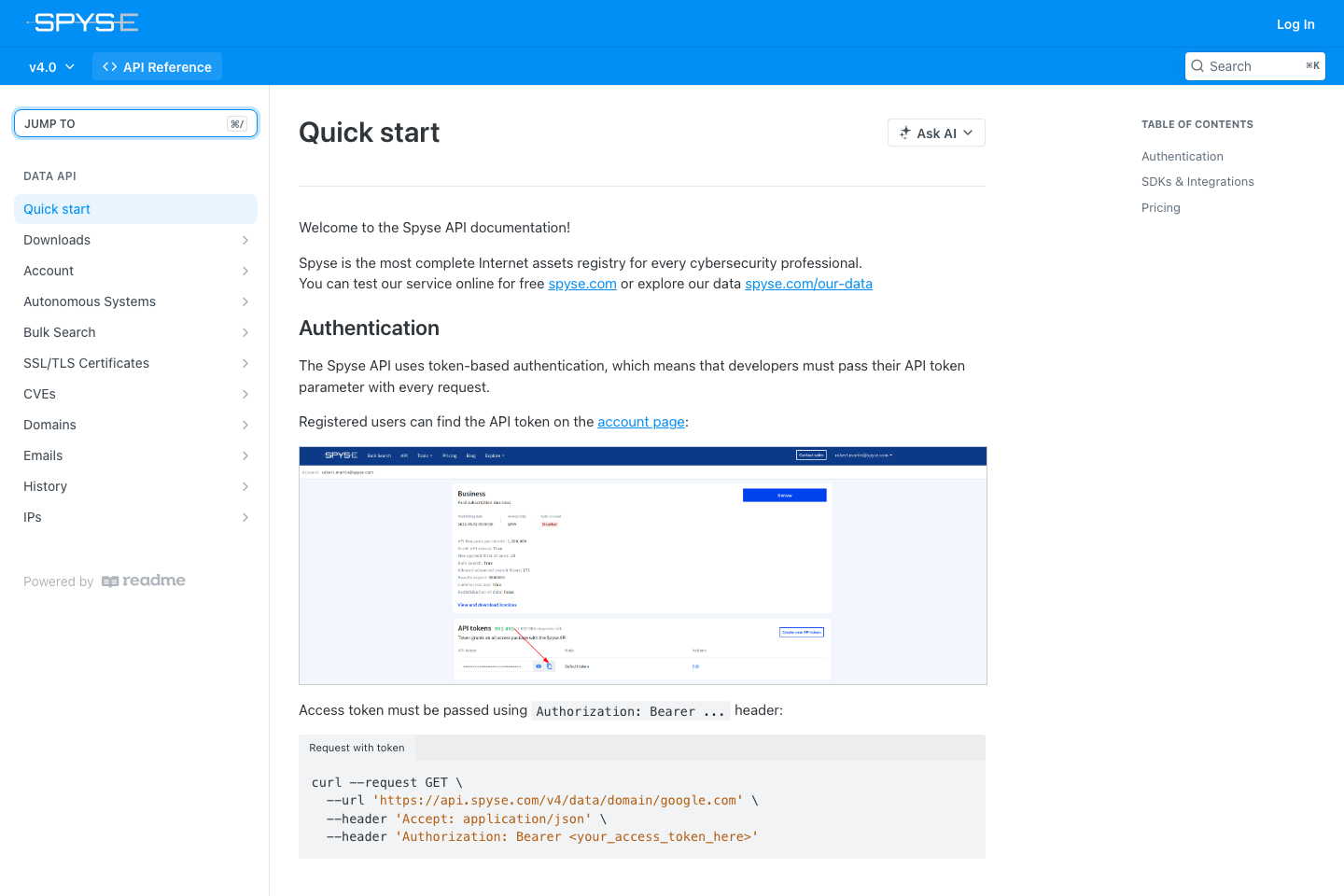Viewport: 1344px width, 896px height.
Task: Click the copy token icon in the account screenshot
Action: coord(547,665)
